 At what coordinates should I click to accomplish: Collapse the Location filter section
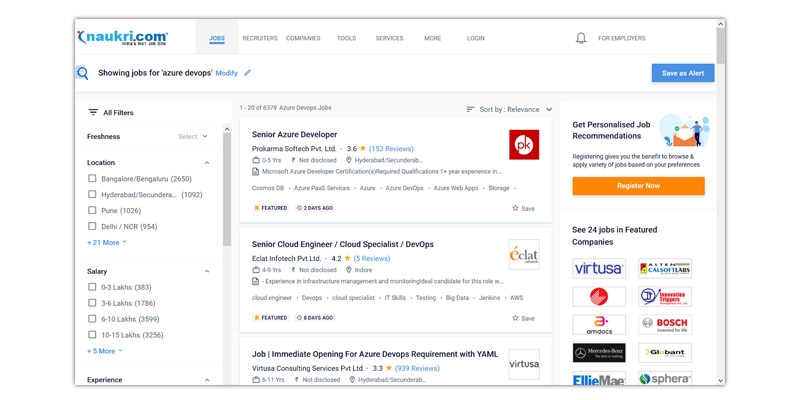pos(207,162)
